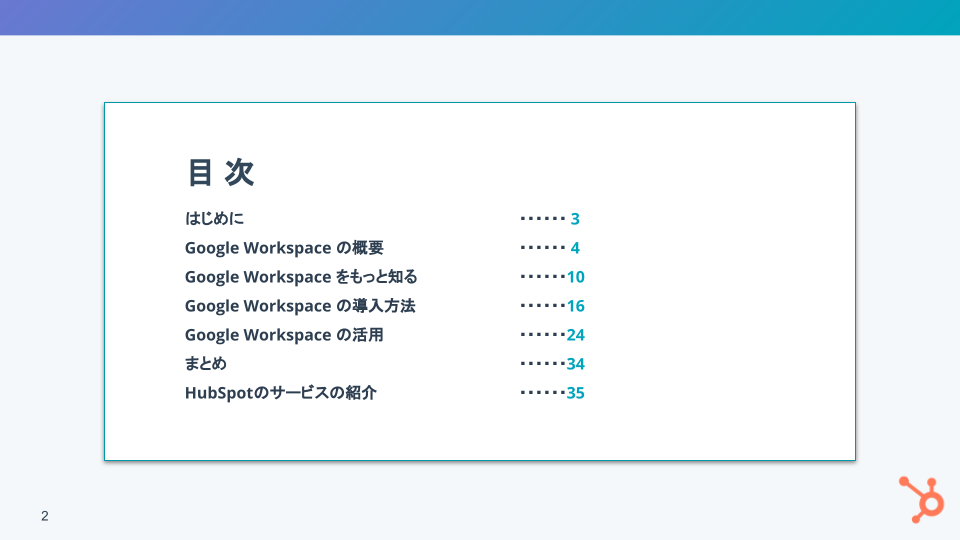Click the slide number 2 footer
This screenshot has width=960, height=540.
[45, 516]
